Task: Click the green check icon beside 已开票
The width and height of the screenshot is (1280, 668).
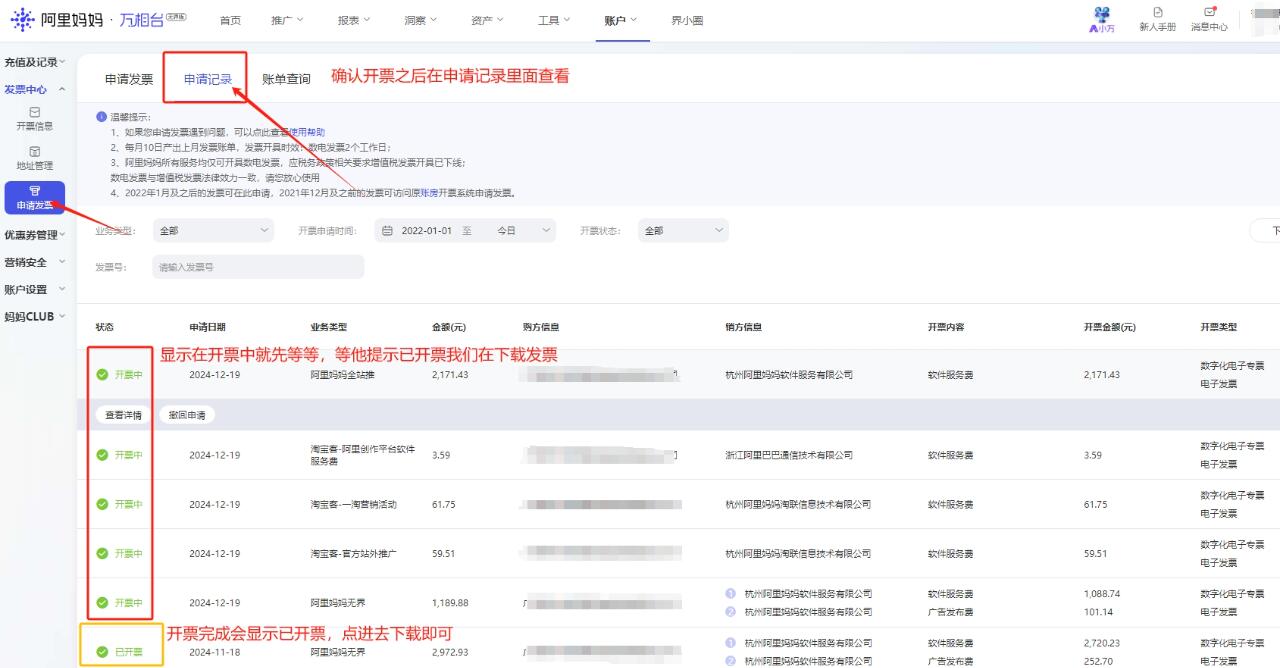Action: pyautogui.click(x=102, y=652)
